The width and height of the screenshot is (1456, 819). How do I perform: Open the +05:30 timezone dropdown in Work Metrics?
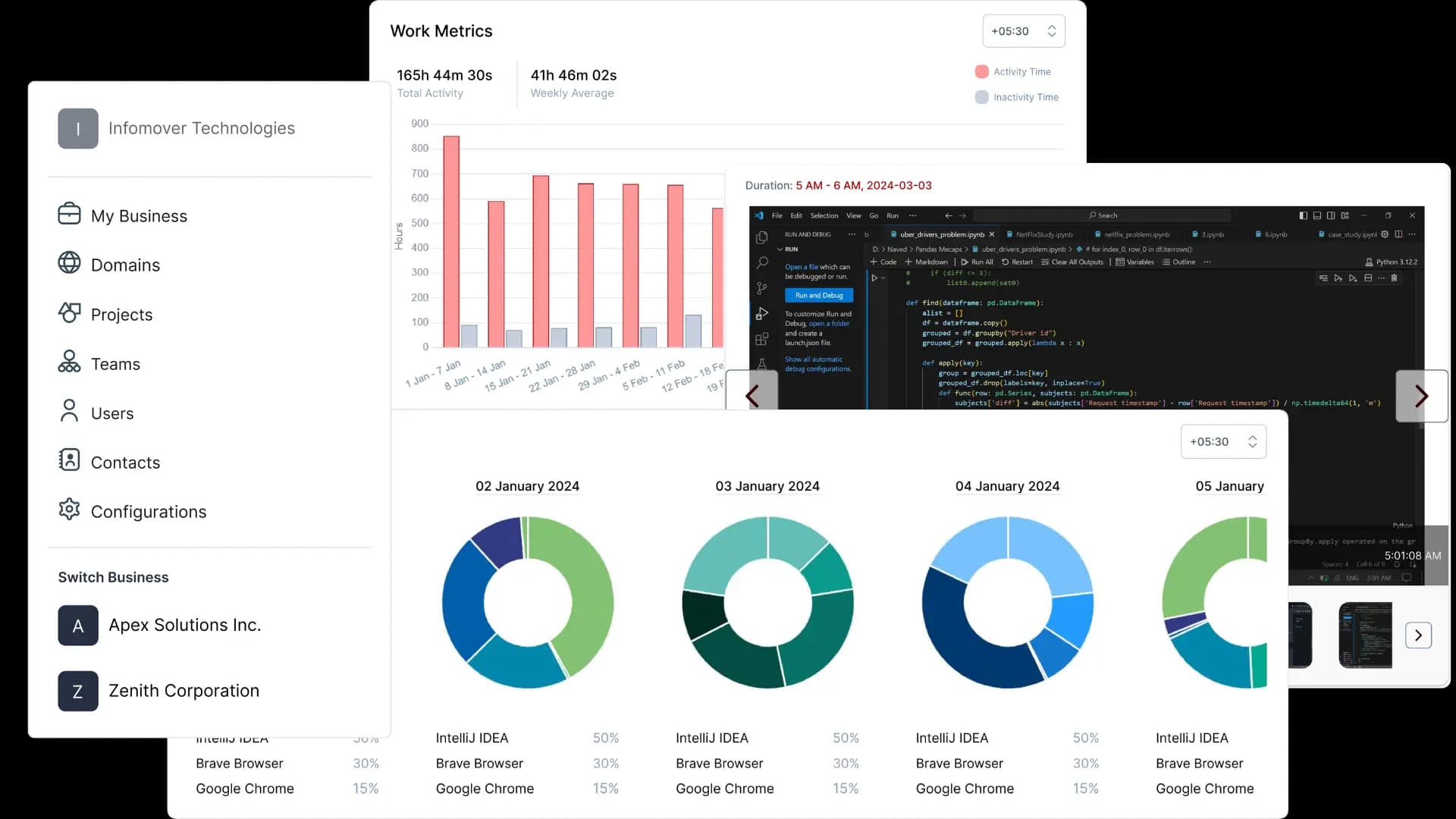tap(1023, 30)
